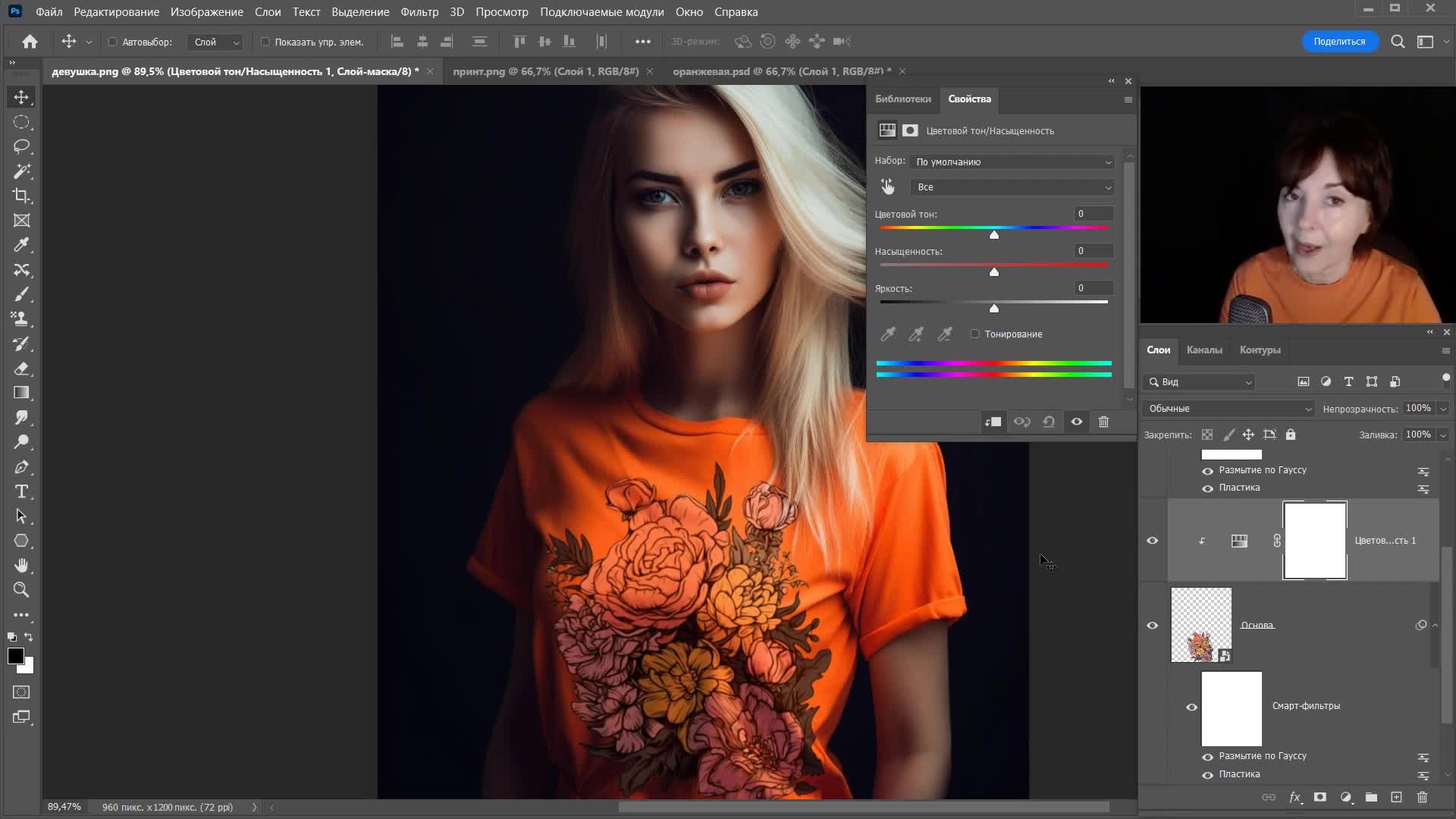Click the clip to layer icon
Viewport: 1456px width, 819px height.
click(993, 422)
